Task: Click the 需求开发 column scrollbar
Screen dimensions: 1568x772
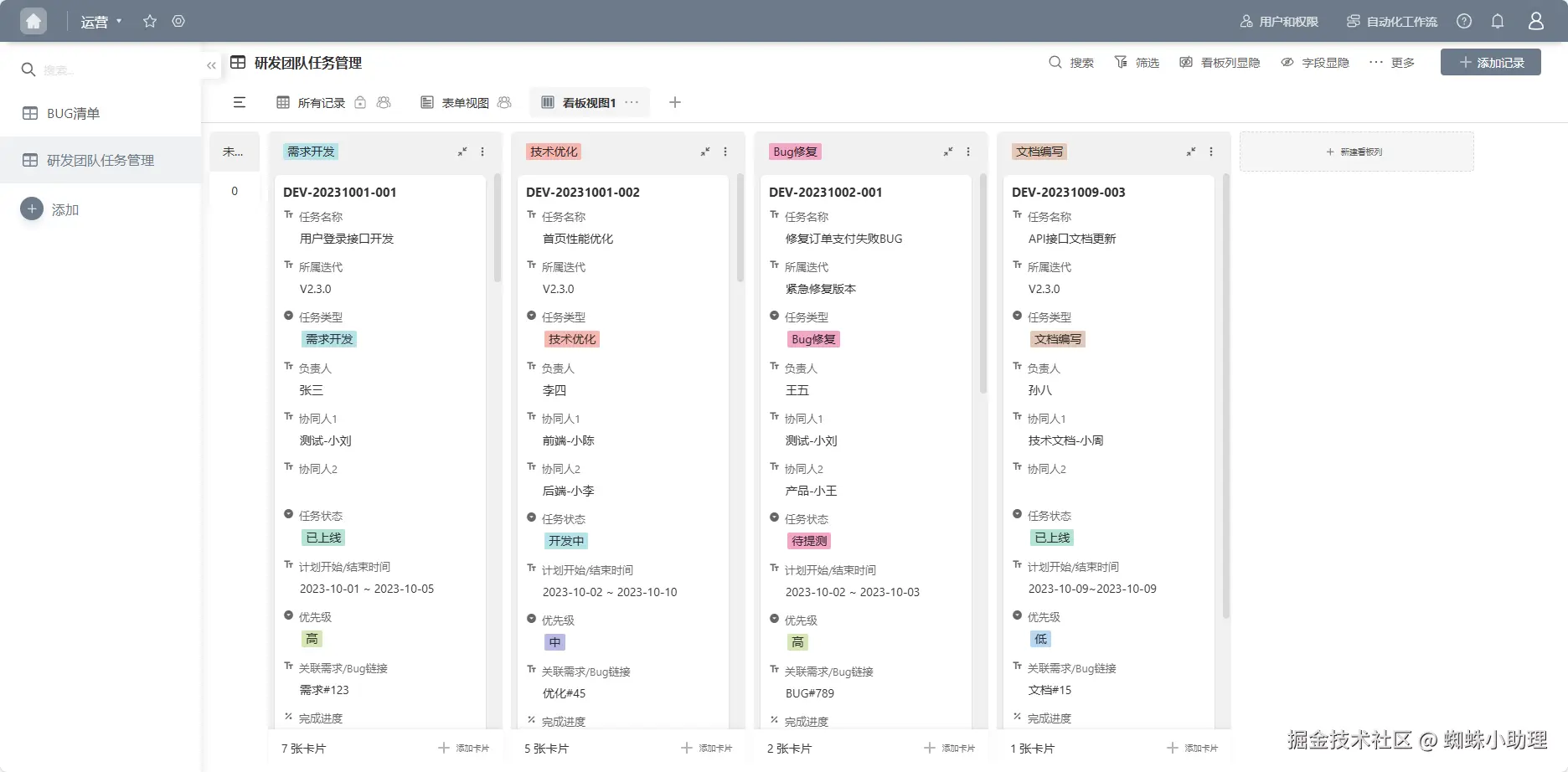Action: 497,228
